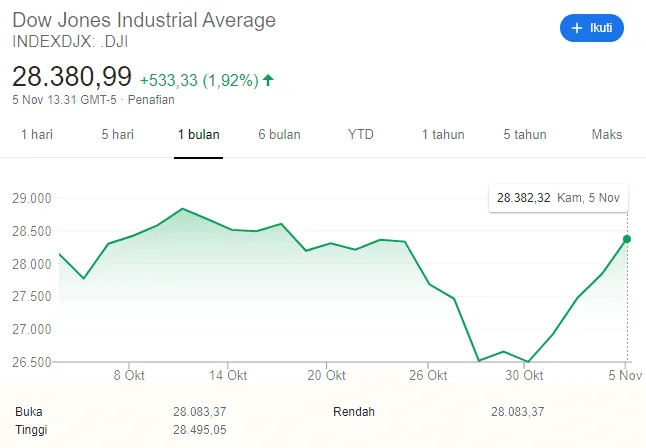Image resolution: width=646 pixels, height=448 pixels.
Task: Click the plus icon in Ikuti button
Action: pyautogui.click(x=576, y=28)
